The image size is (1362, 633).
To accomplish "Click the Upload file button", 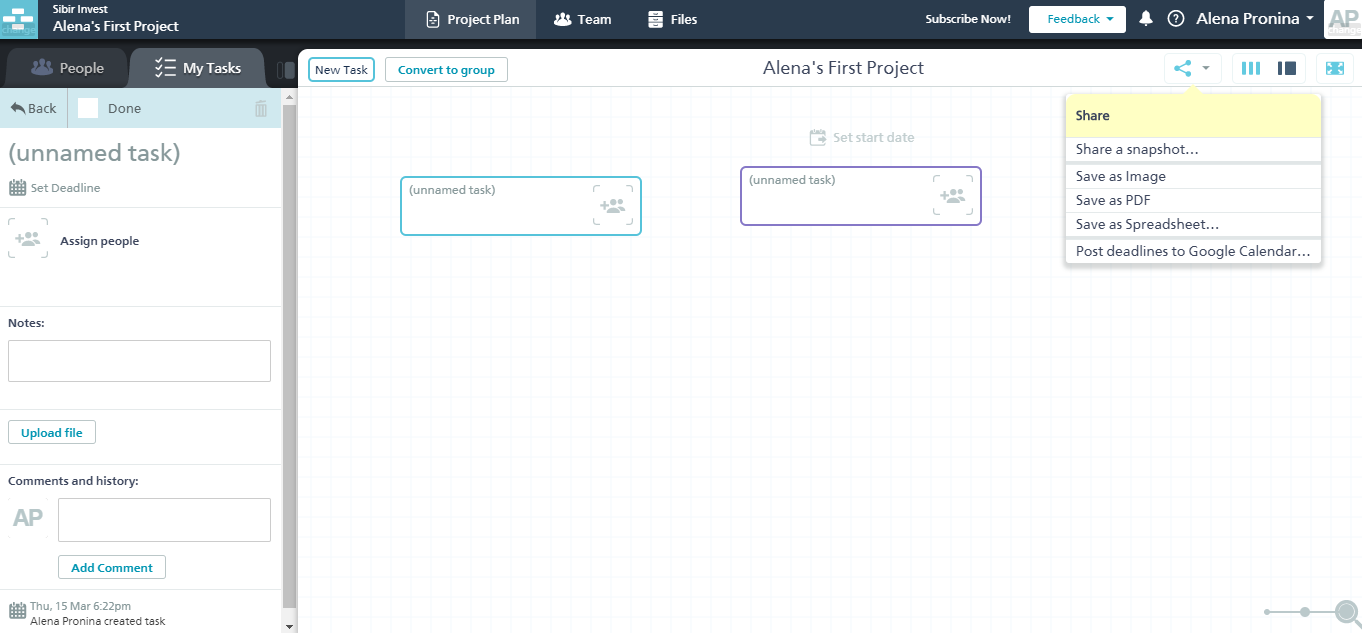I will (52, 433).
